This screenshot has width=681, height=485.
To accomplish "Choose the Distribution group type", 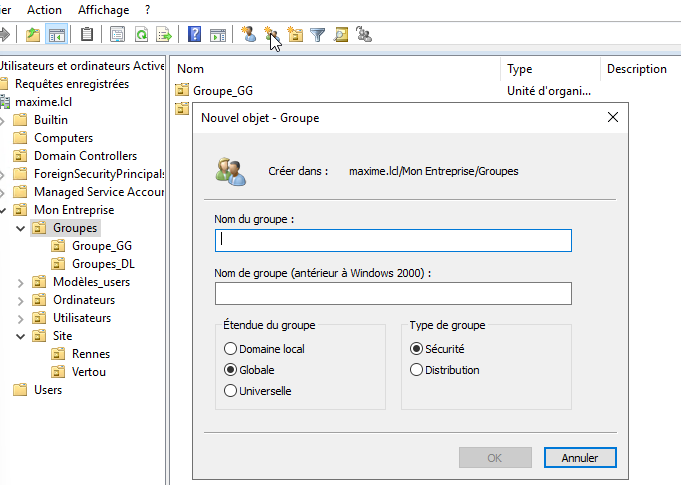I will point(417,370).
